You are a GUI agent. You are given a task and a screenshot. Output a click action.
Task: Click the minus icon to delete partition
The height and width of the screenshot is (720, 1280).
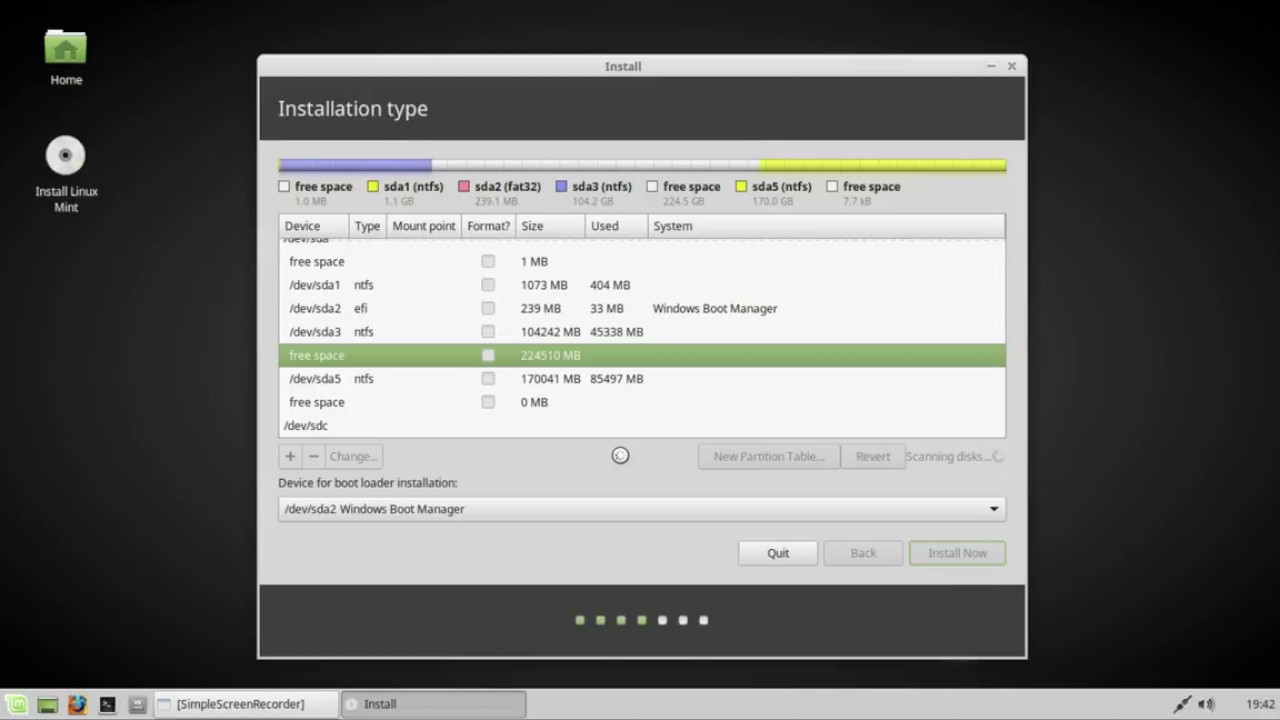(x=314, y=456)
